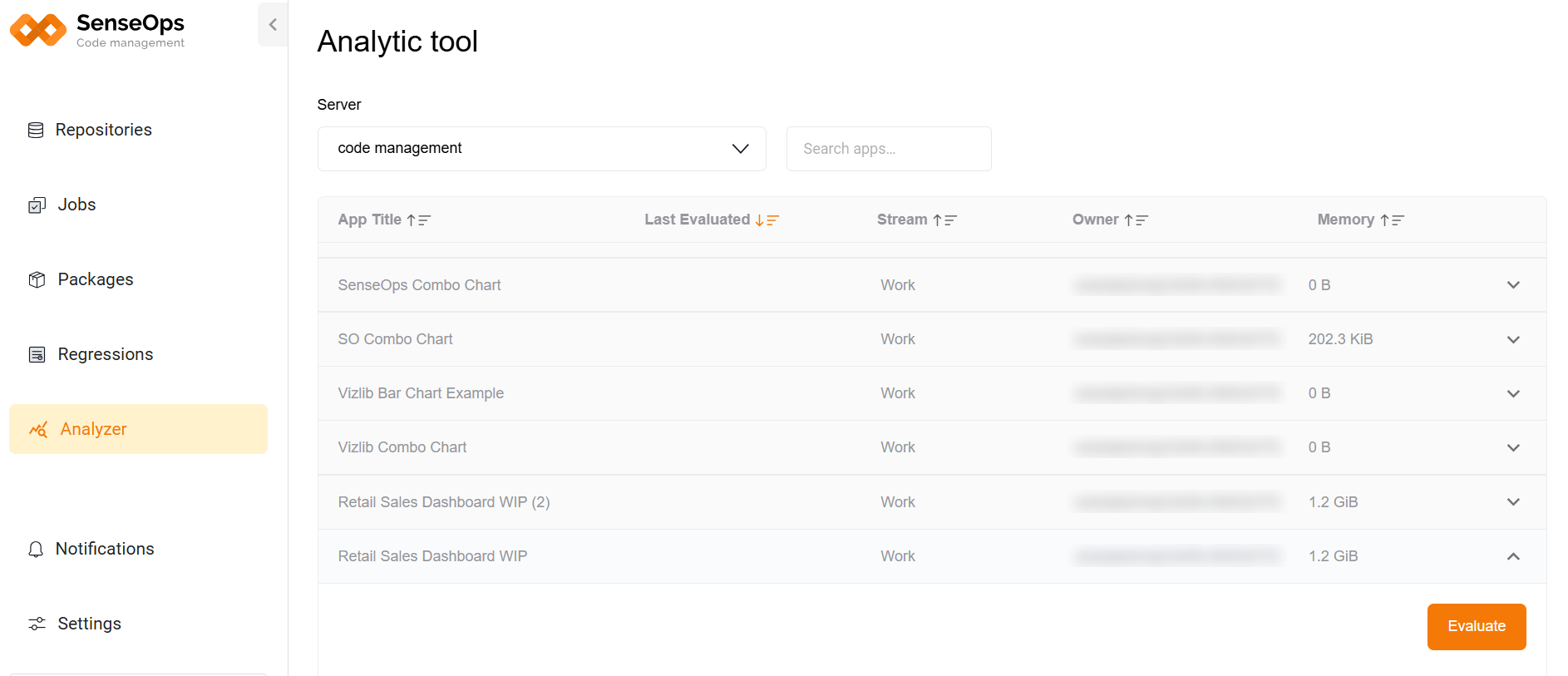This screenshot has height=676, width=1568.
Task: Click the SenseOps logo icon
Action: 38,31
